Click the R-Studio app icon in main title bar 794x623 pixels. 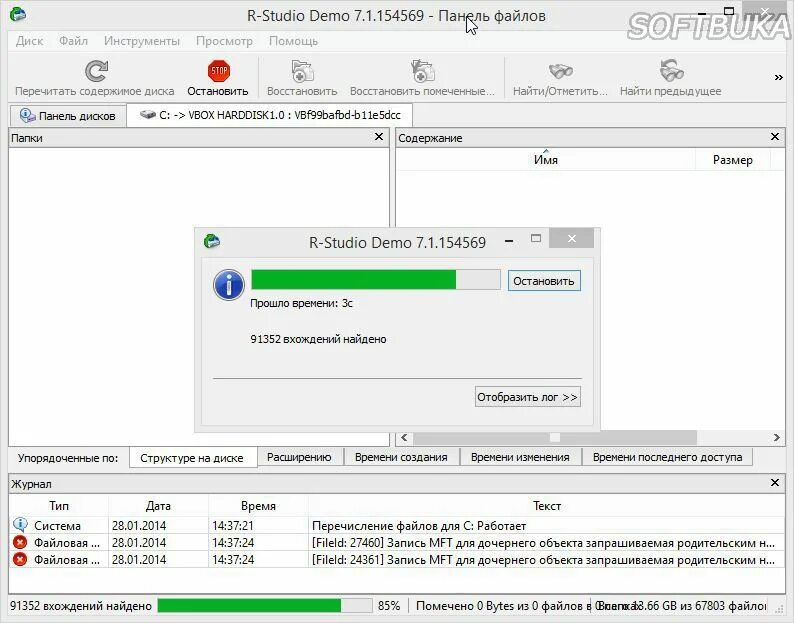pyautogui.click(x=18, y=14)
